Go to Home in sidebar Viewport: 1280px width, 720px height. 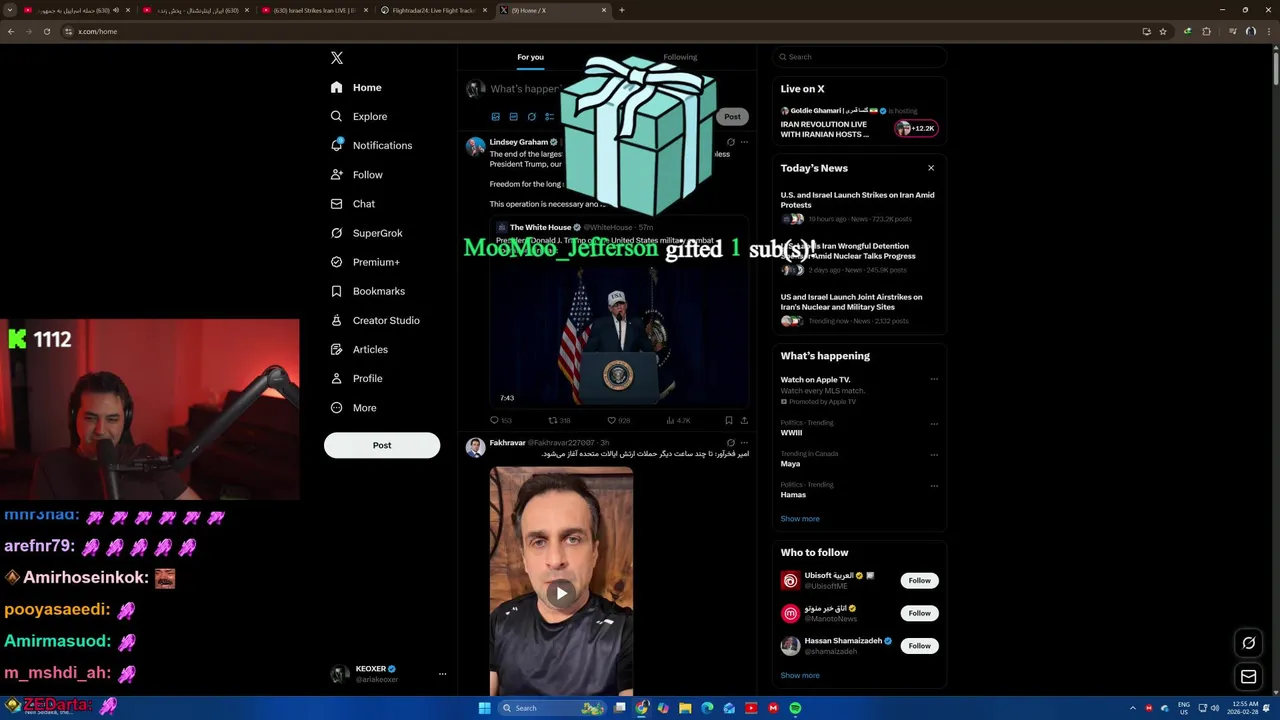(x=356, y=88)
